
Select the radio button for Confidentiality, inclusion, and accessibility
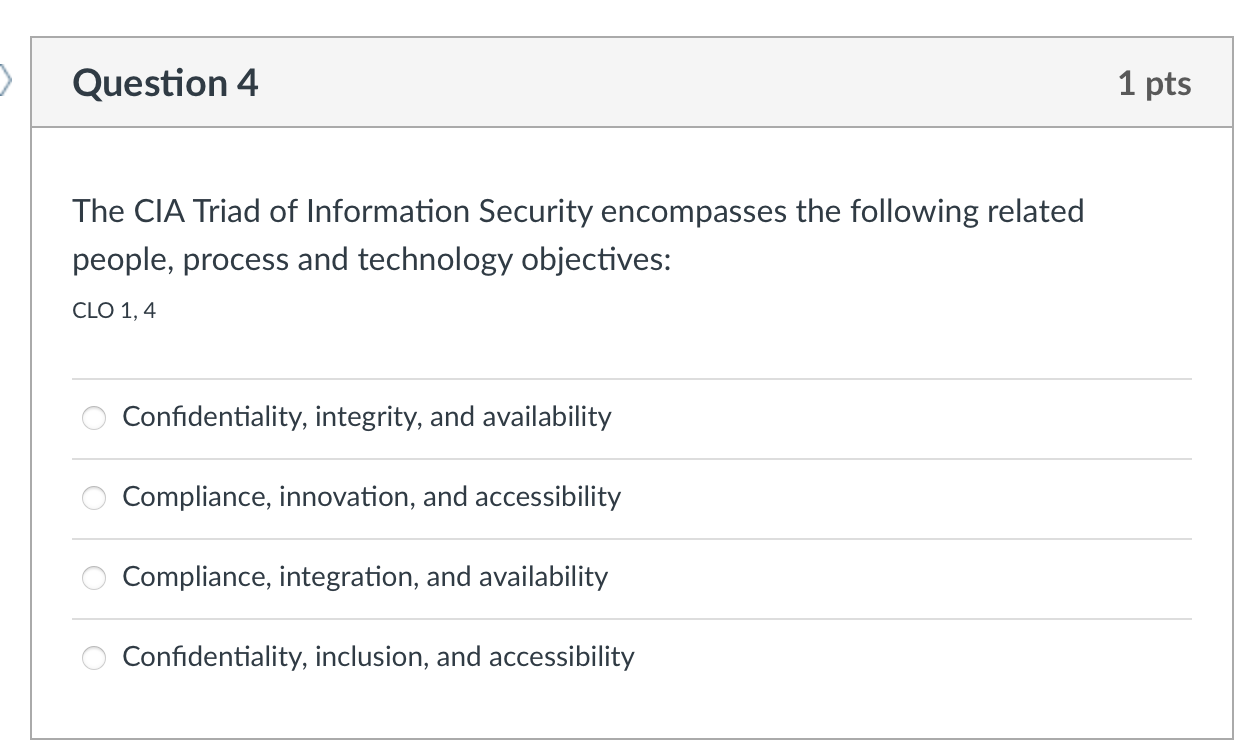pos(94,658)
